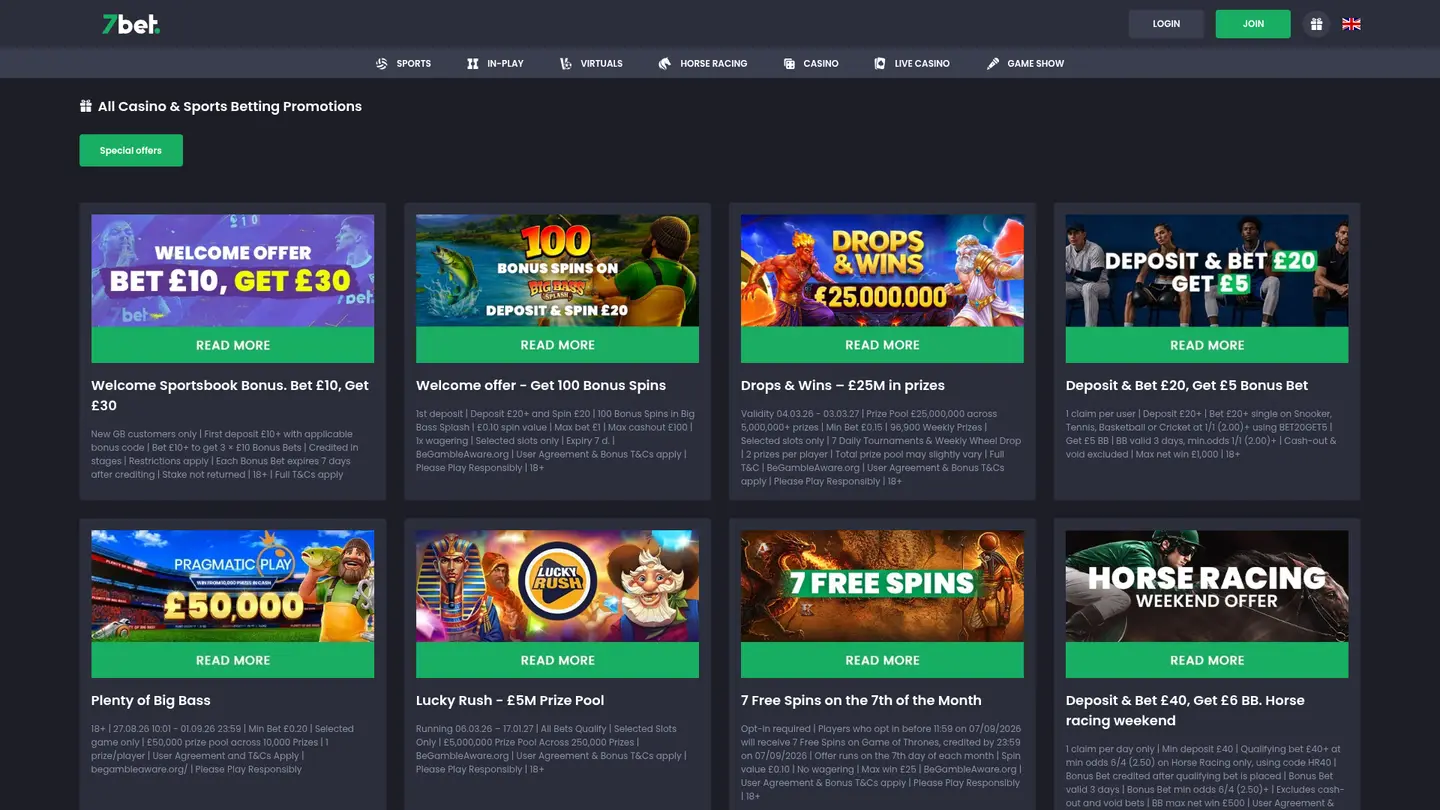Click the 7bet logo
Image resolution: width=1440 pixels, height=810 pixels.
point(131,24)
